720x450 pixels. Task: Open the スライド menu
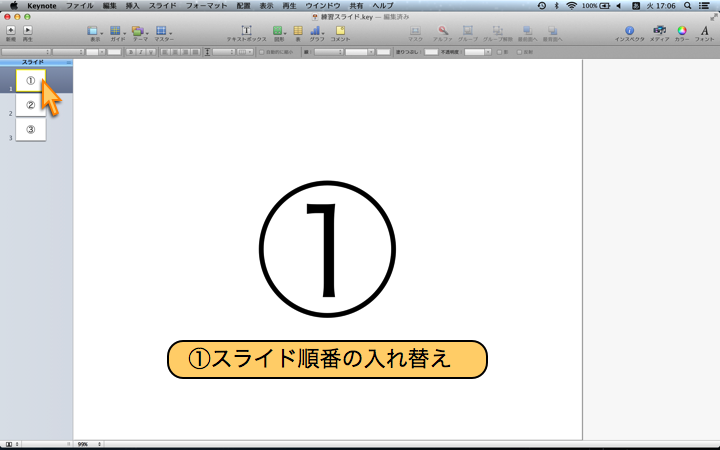162,6
